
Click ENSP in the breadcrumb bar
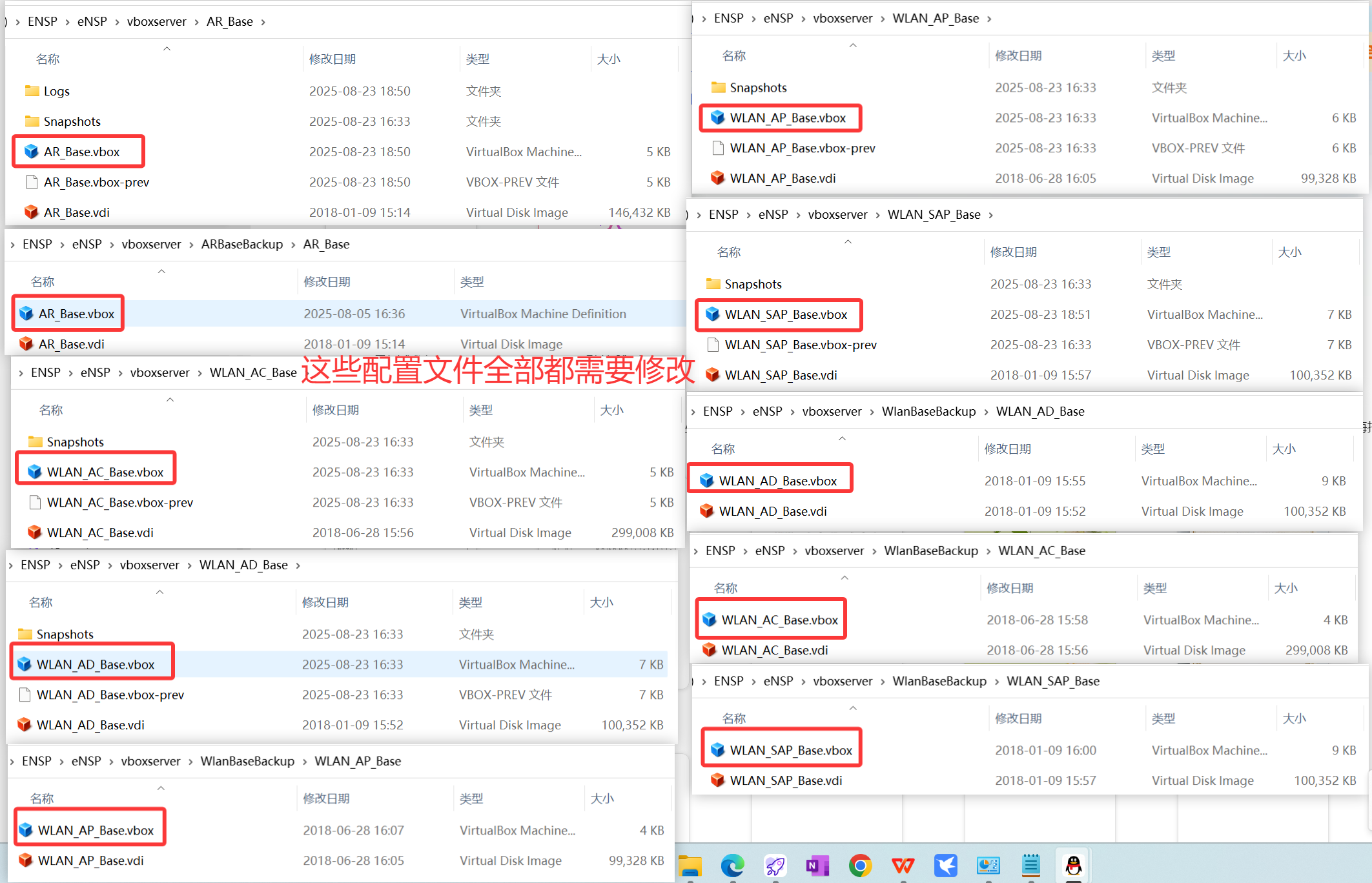pyautogui.click(x=43, y=21)
